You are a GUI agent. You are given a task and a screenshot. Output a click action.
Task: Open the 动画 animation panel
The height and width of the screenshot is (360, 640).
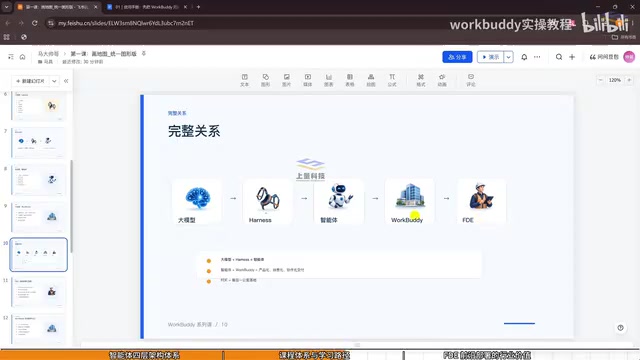pyautogui.click(x=442, y=80)
